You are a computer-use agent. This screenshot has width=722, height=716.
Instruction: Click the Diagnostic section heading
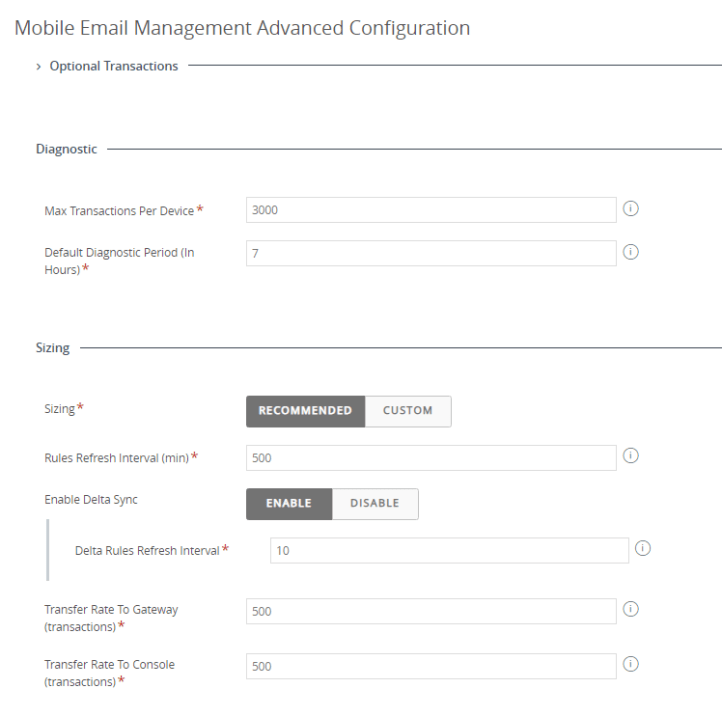click(x=67, y=149)
